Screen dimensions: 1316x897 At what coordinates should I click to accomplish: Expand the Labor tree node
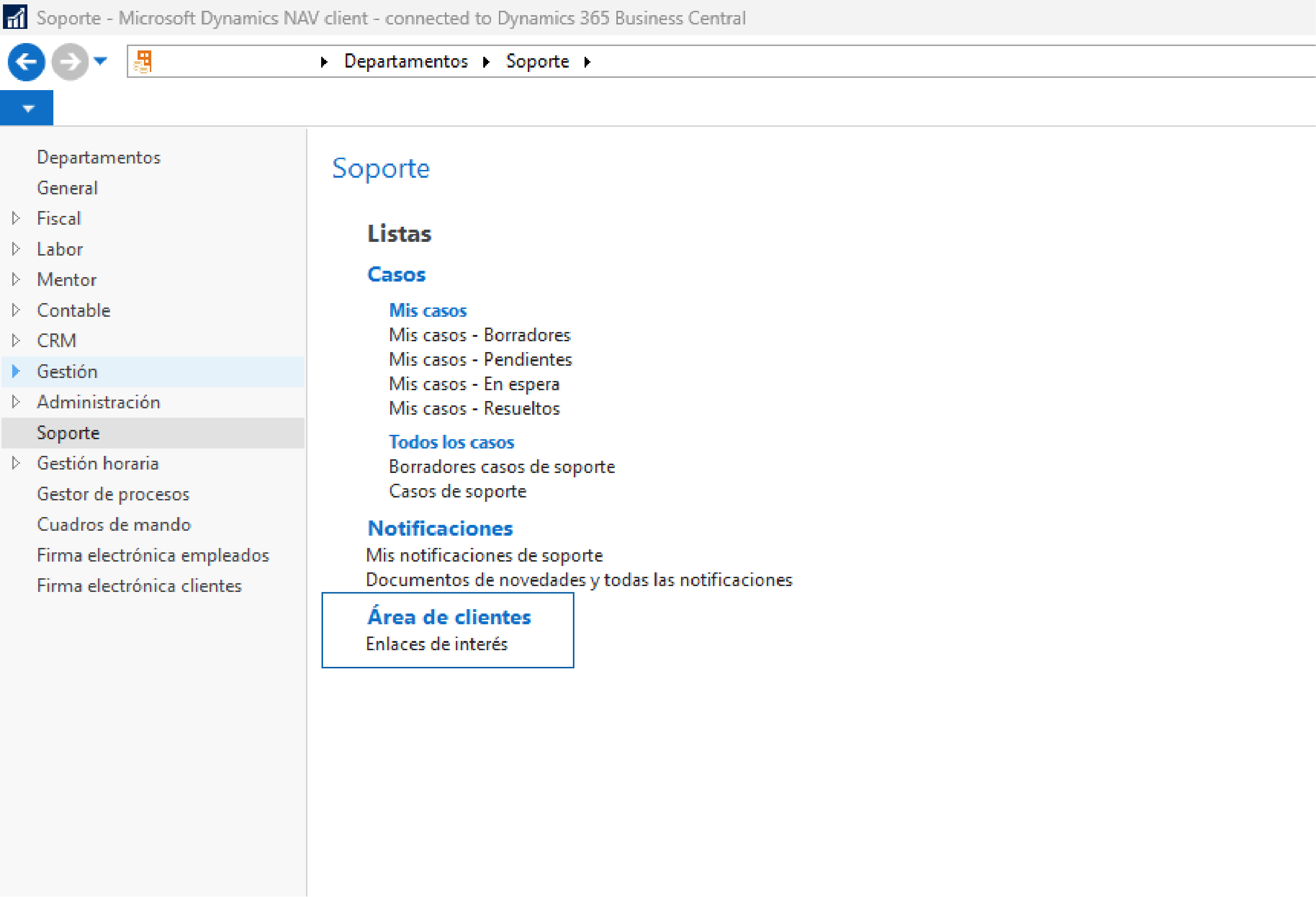[16, 249]
